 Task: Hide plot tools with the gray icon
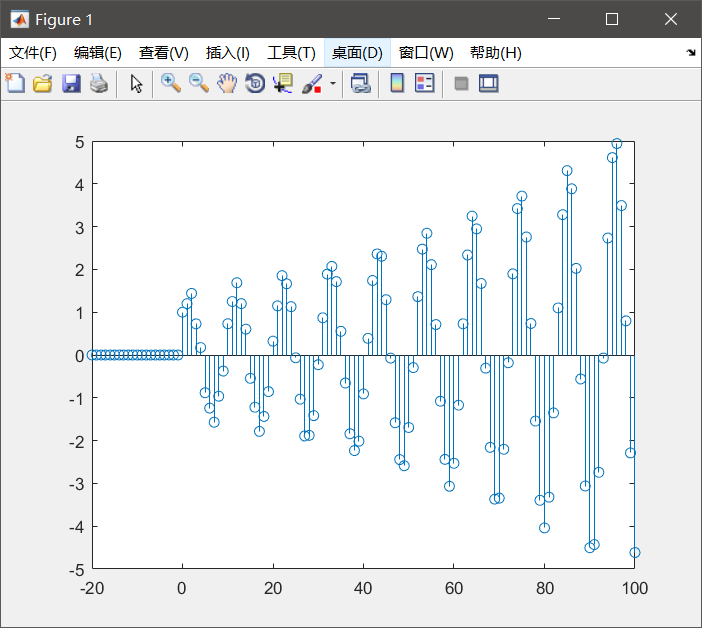(461, 83)
